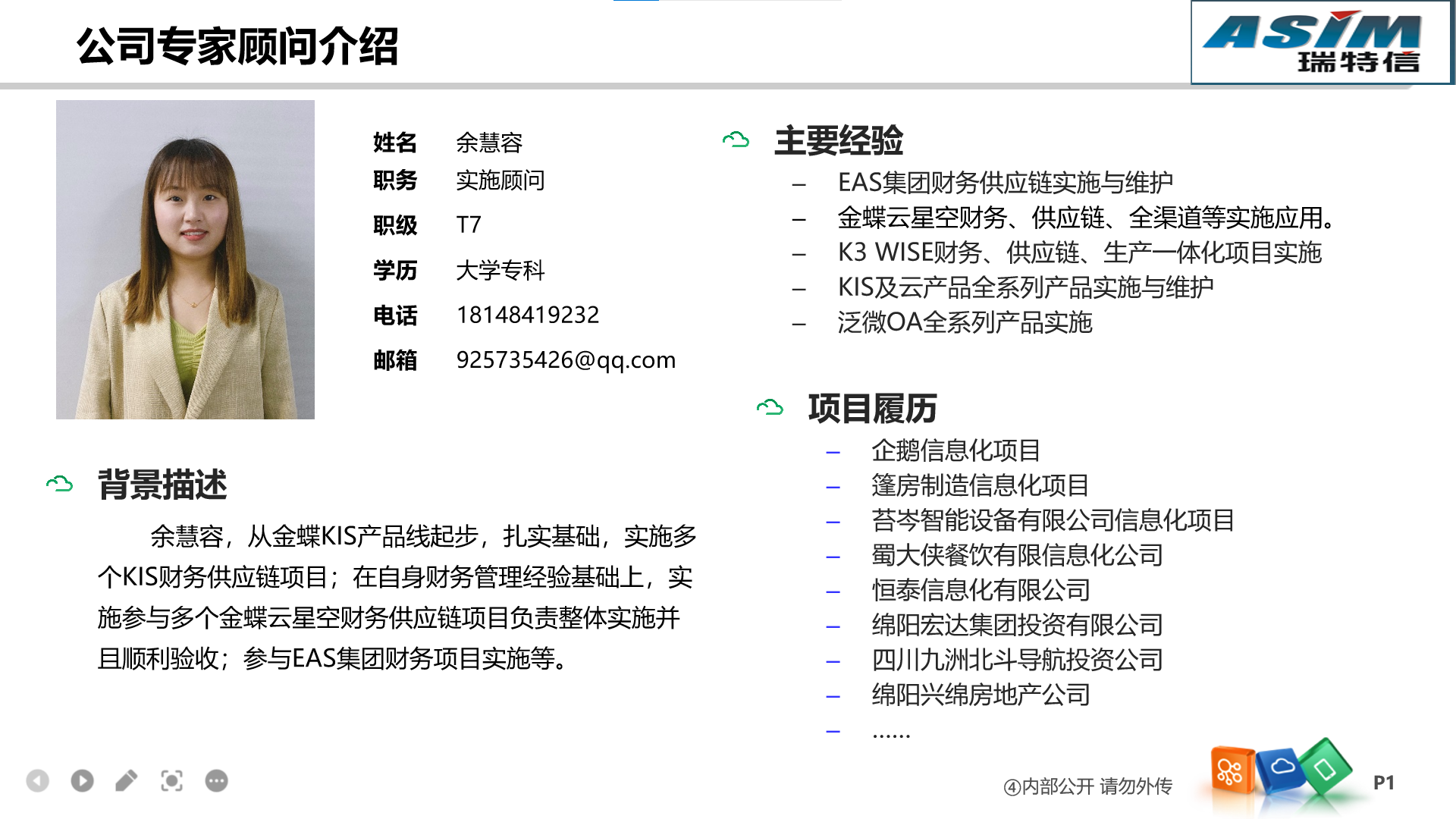This screenshot has height=819, width=1456.
Task: Click the consultant profile photo
Action: click(185, 259)
